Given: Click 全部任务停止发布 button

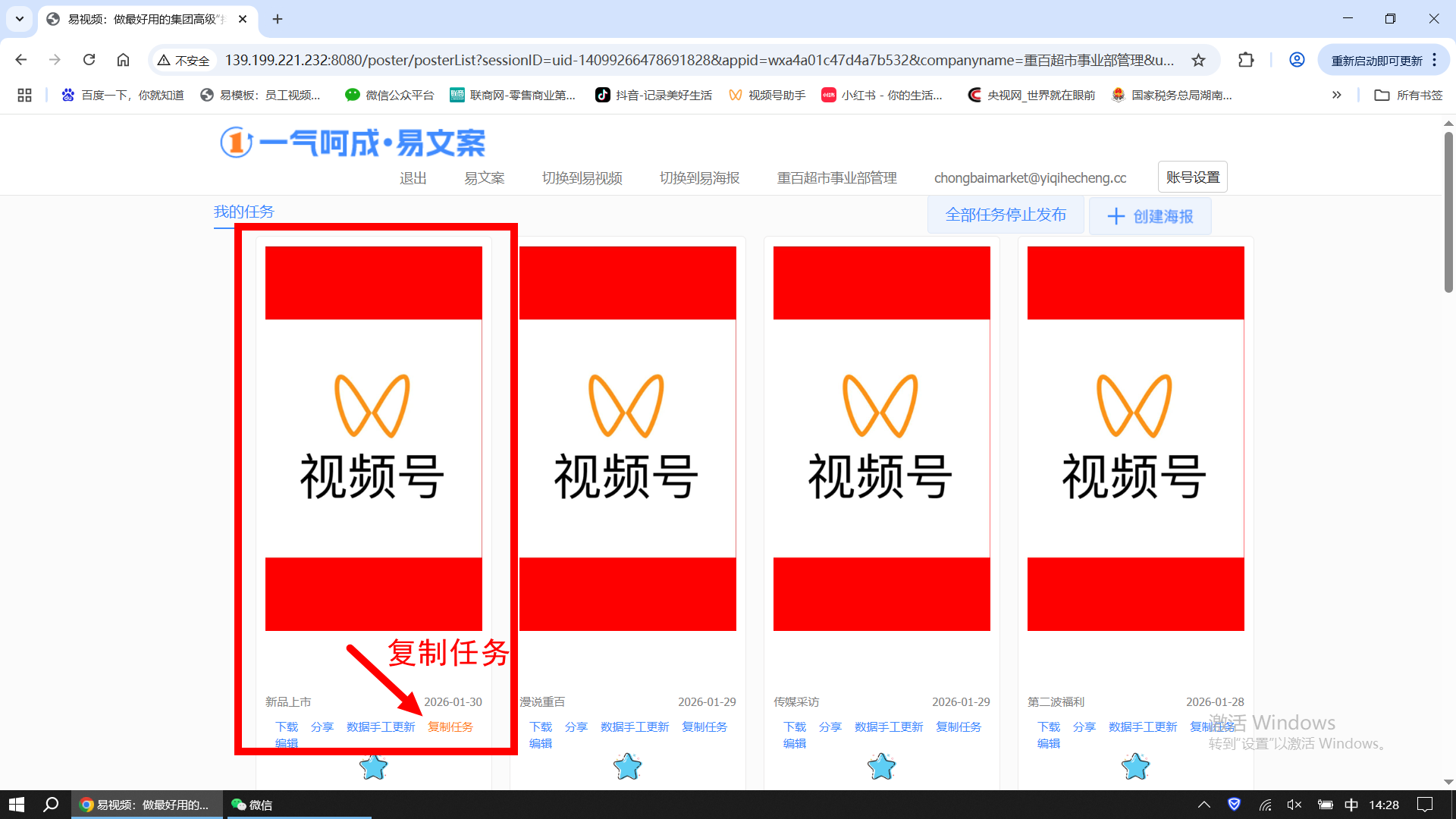Looking at the screenshot, I should coord(1006,215).
